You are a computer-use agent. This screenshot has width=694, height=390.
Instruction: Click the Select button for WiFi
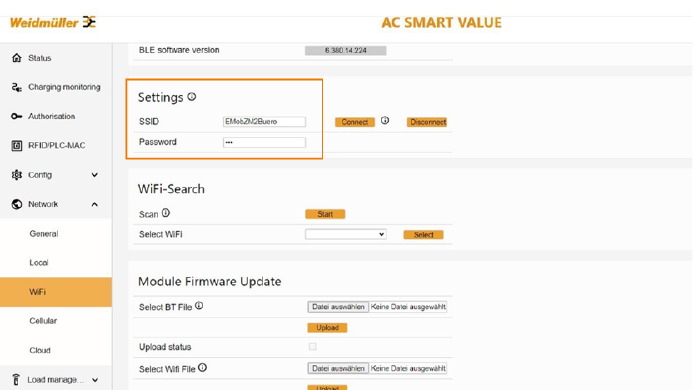[x=424, y=235]
